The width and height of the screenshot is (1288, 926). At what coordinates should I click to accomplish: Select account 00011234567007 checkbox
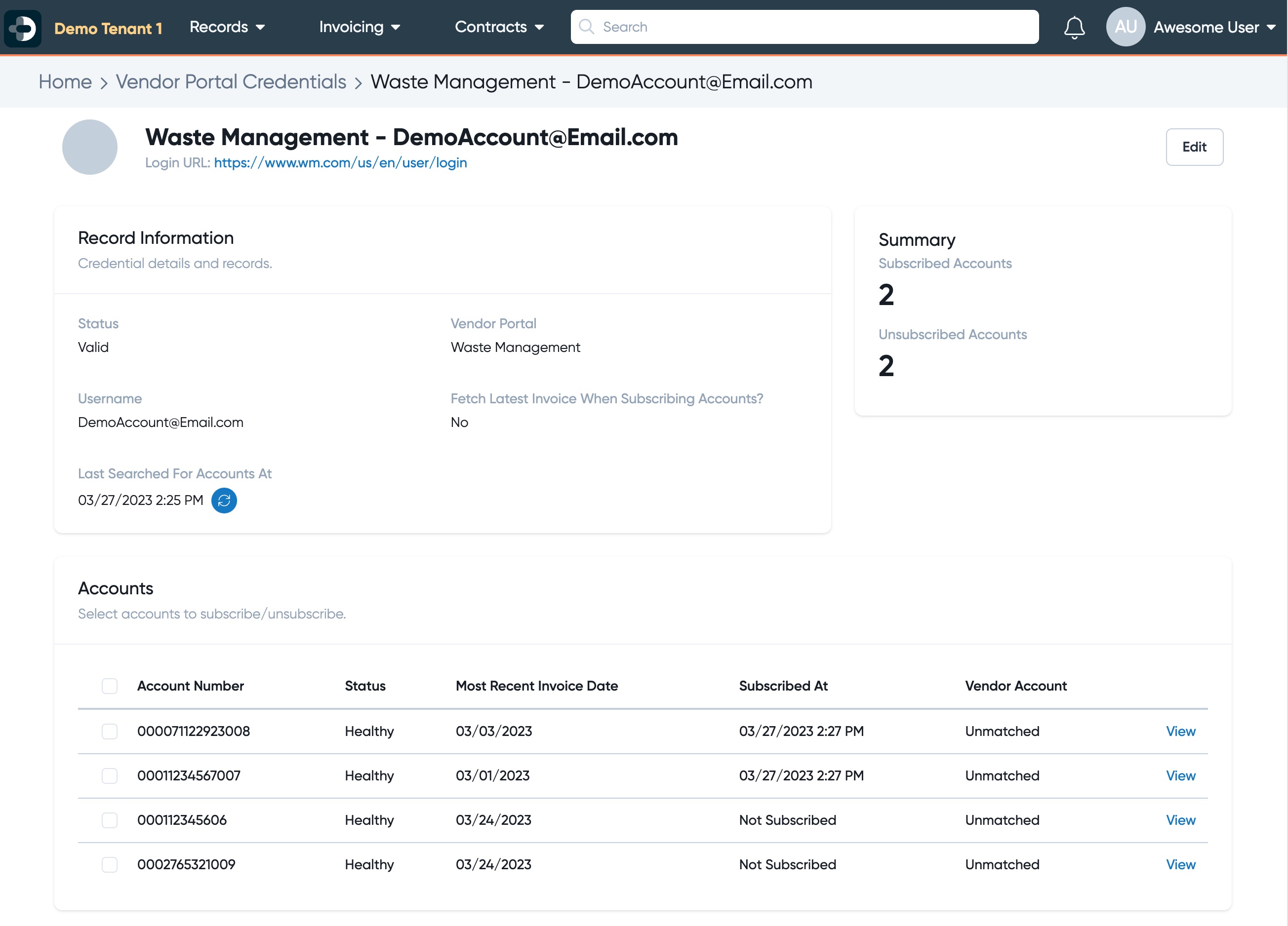110,775
